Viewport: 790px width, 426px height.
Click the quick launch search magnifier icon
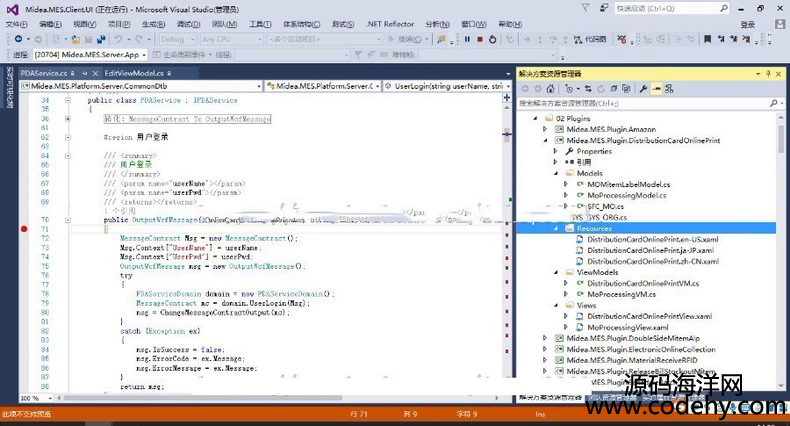(723, 8)
